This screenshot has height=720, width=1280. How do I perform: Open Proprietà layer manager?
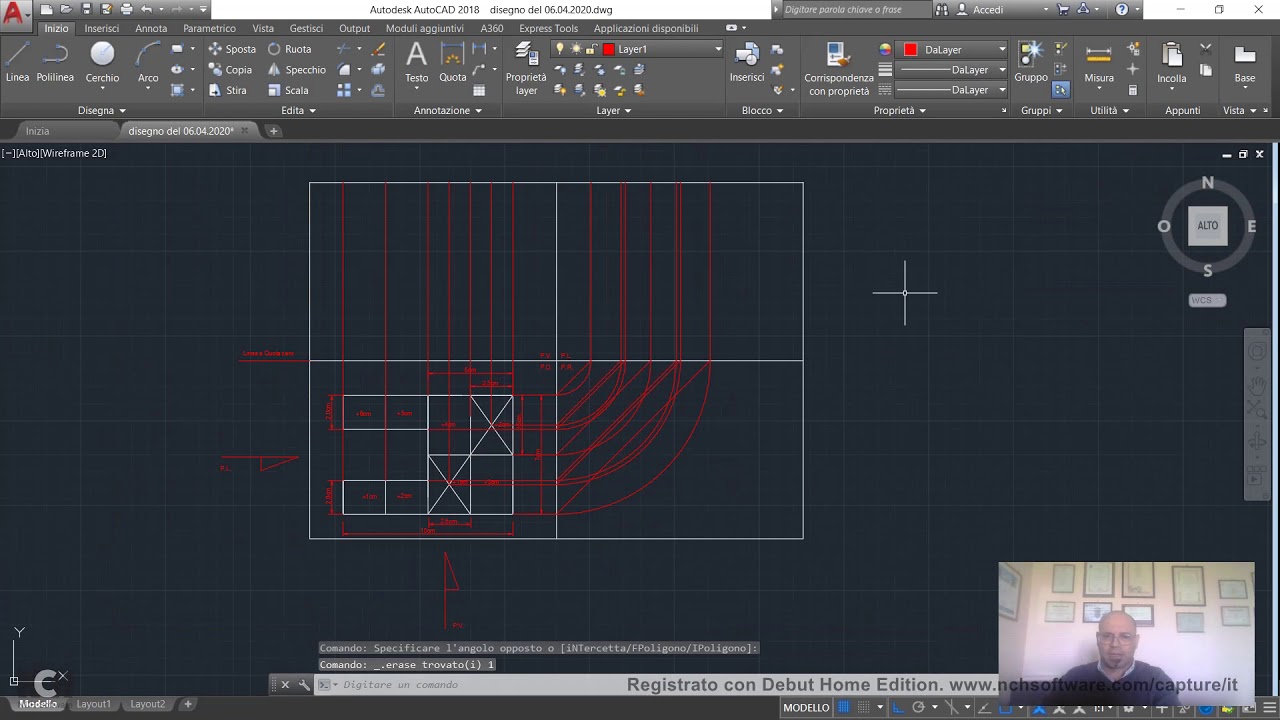pyautogui.click(x=526, y=68)
